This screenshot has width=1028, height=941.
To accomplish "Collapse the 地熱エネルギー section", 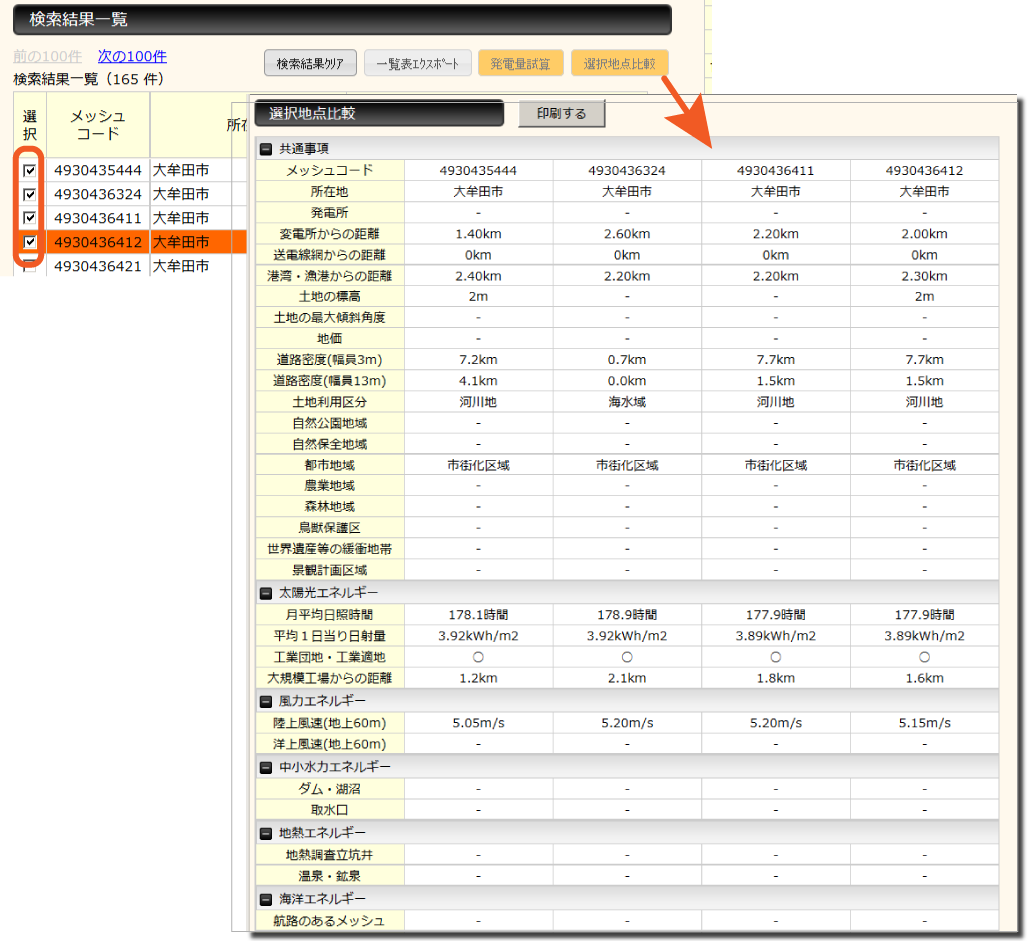I will click(266, 833).
